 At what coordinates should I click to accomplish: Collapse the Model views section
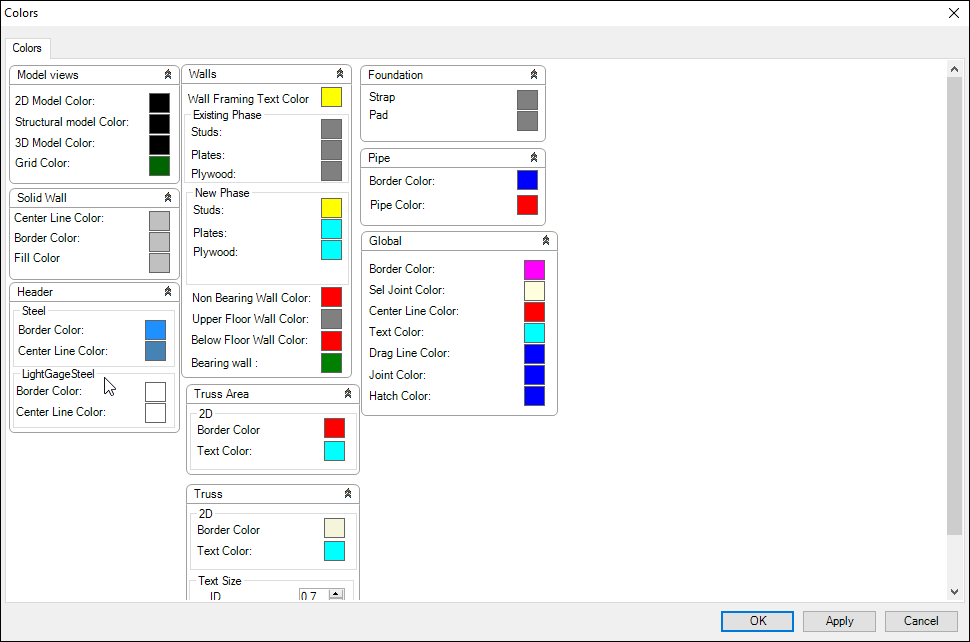point(168,75)
